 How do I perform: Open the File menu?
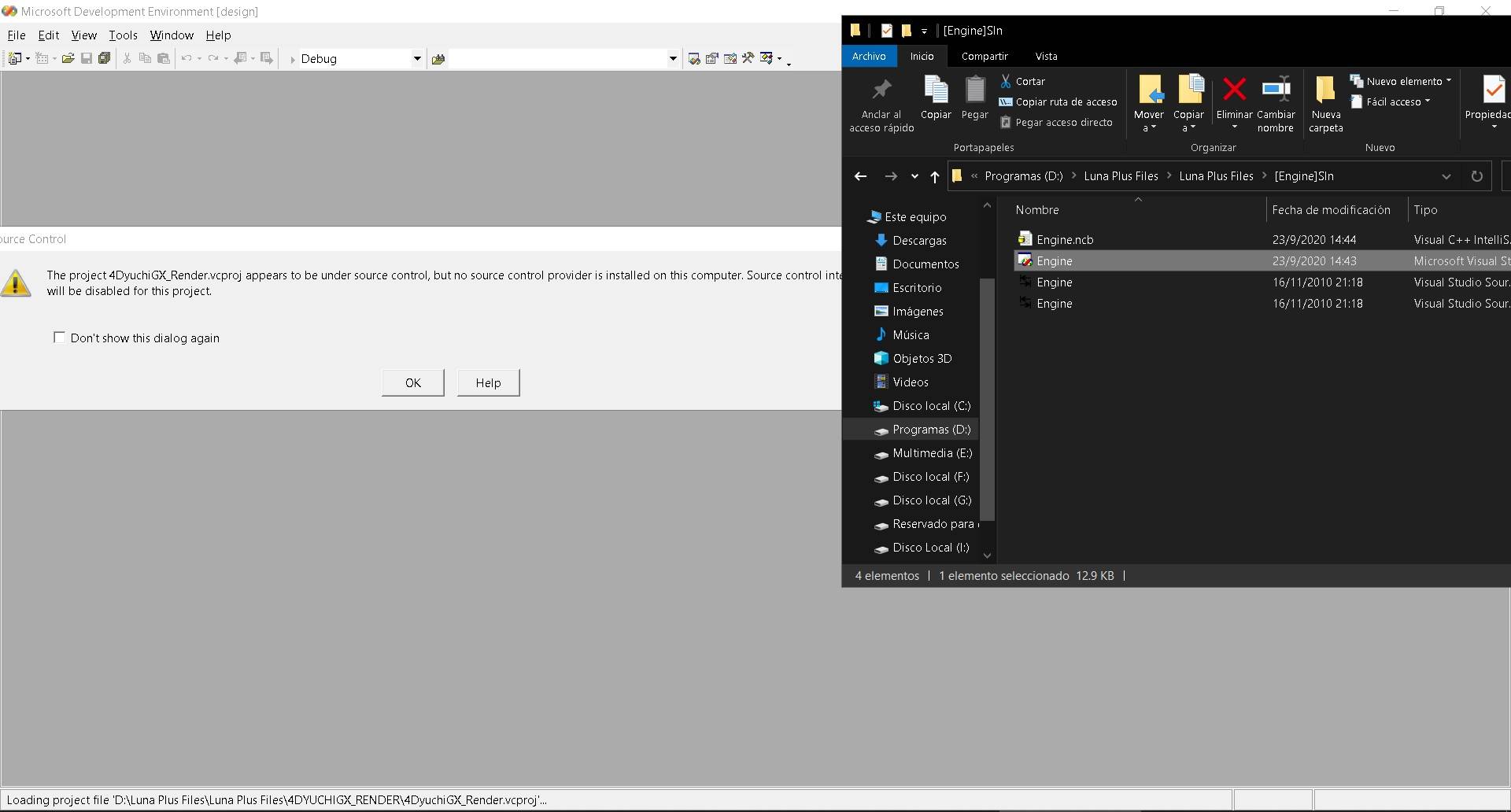(17, 35)
